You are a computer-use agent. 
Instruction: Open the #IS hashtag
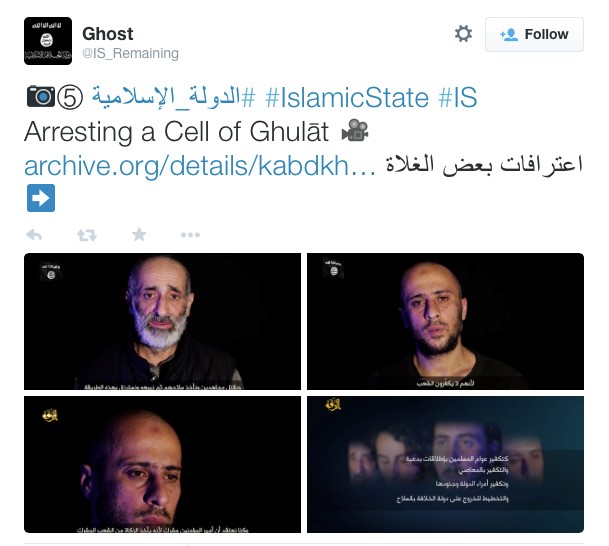pos(458,97)
